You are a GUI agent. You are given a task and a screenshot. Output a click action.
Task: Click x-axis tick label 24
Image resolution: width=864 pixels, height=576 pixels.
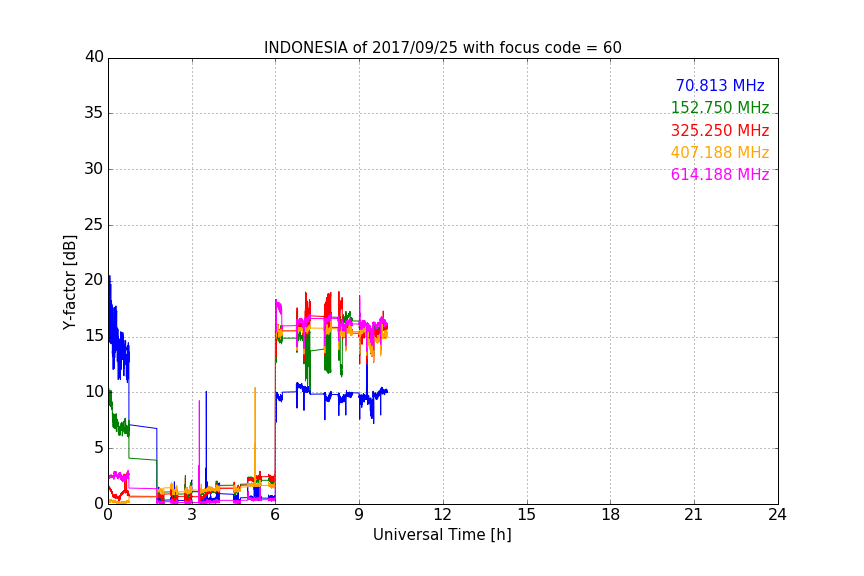[x=777, y=515]
